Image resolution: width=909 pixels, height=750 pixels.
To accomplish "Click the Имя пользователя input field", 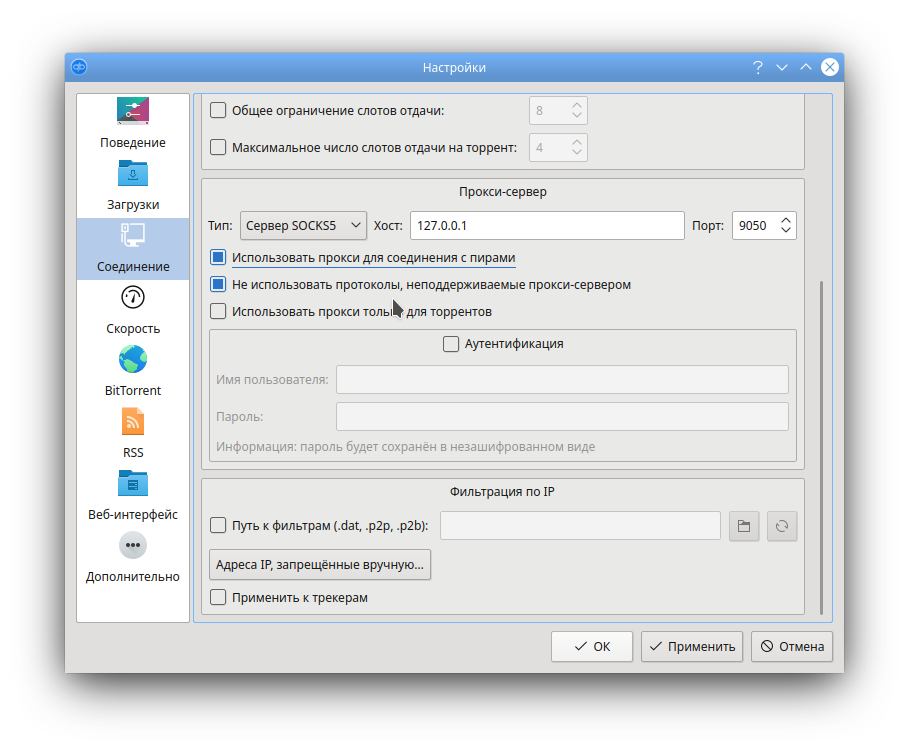I will [x=562, y=380].
